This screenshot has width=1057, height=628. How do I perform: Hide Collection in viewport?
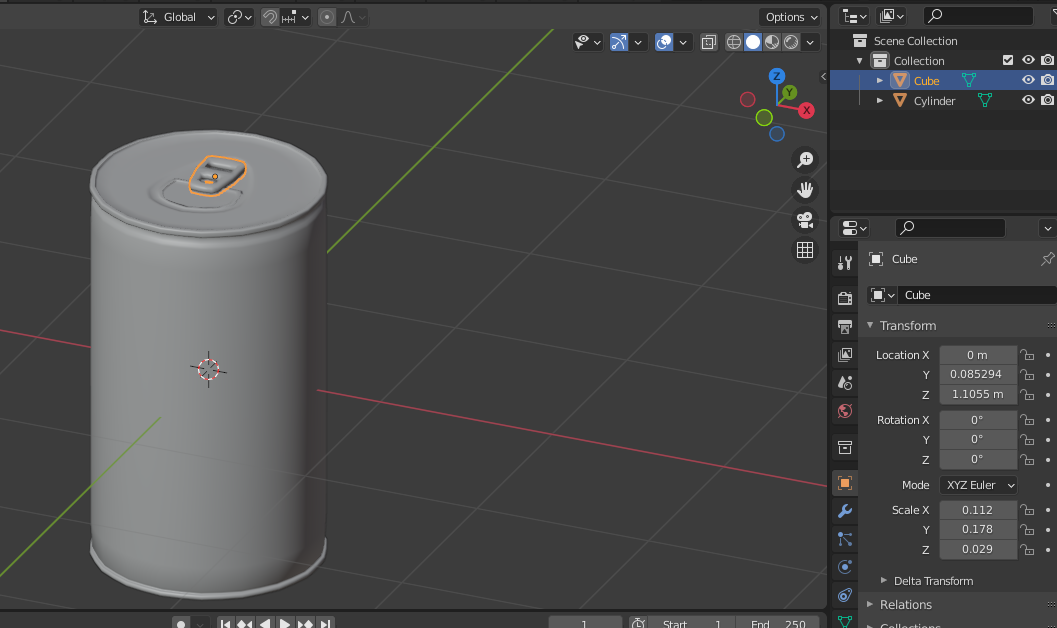1028,60
